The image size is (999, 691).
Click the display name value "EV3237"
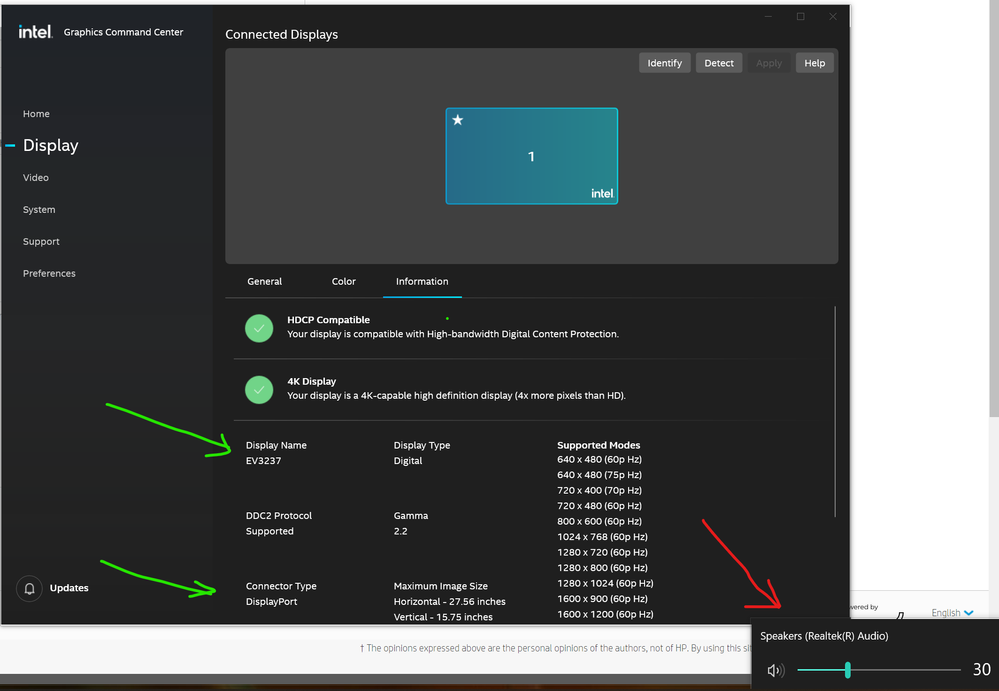click(263, 460)
